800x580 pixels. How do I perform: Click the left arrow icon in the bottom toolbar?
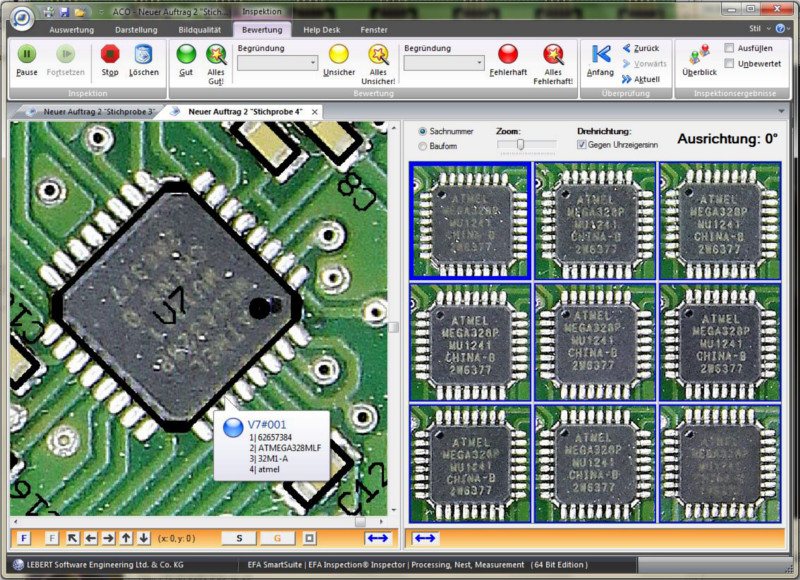(91, 538)
